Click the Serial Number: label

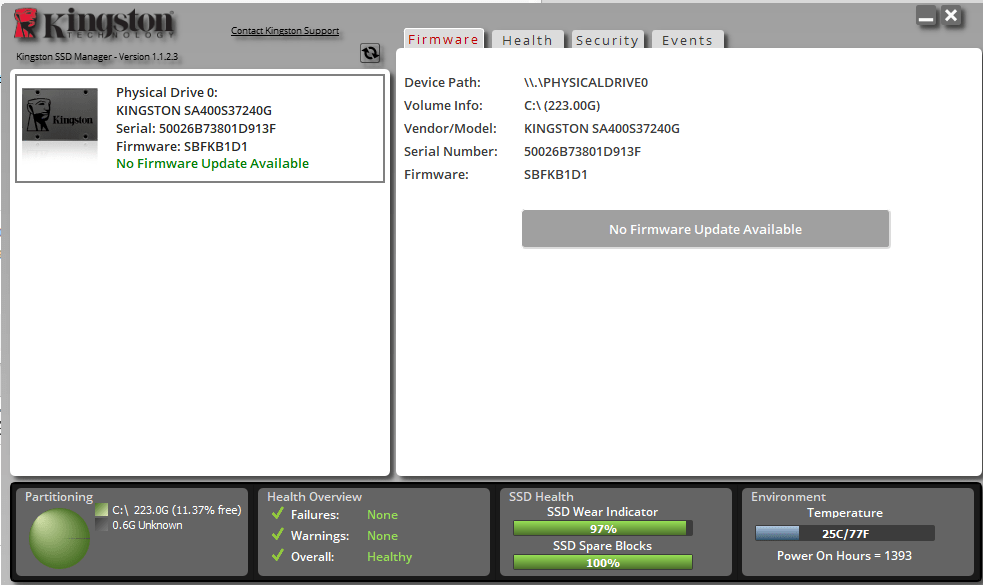coord(451,151)
